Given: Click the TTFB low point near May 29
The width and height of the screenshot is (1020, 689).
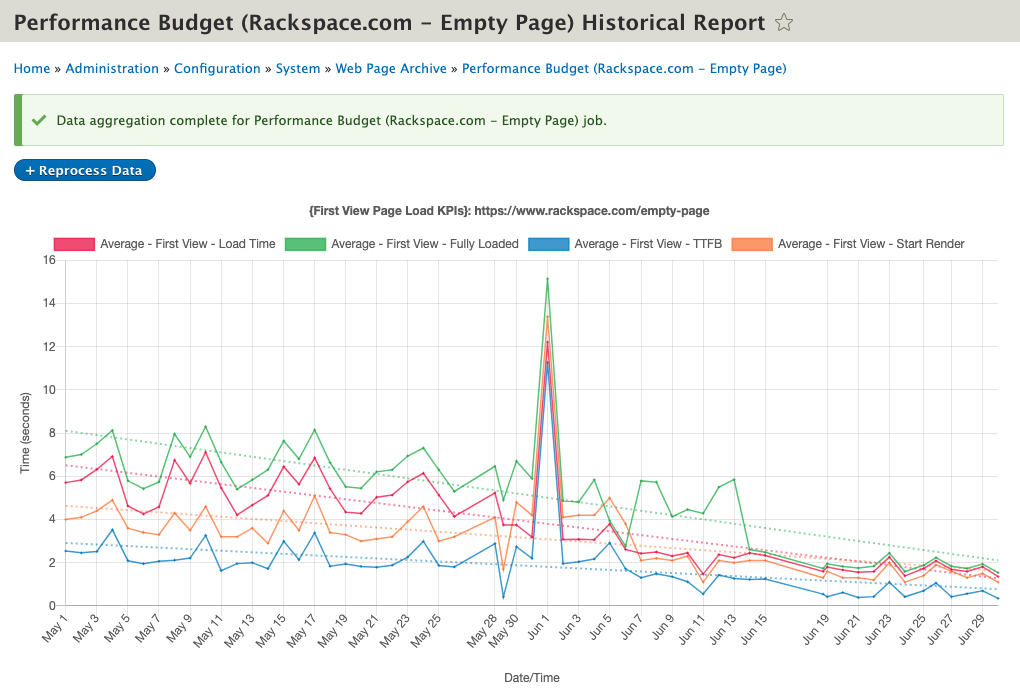Looking at the screenshot, I should pos(503,597).
